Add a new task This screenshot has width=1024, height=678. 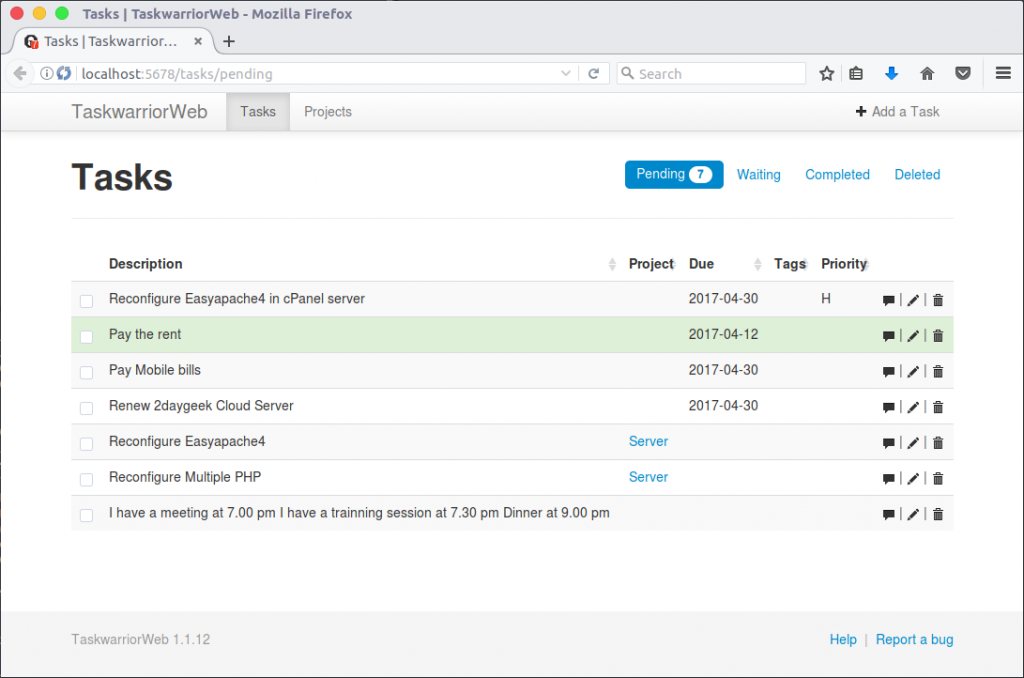pos(896,111)
